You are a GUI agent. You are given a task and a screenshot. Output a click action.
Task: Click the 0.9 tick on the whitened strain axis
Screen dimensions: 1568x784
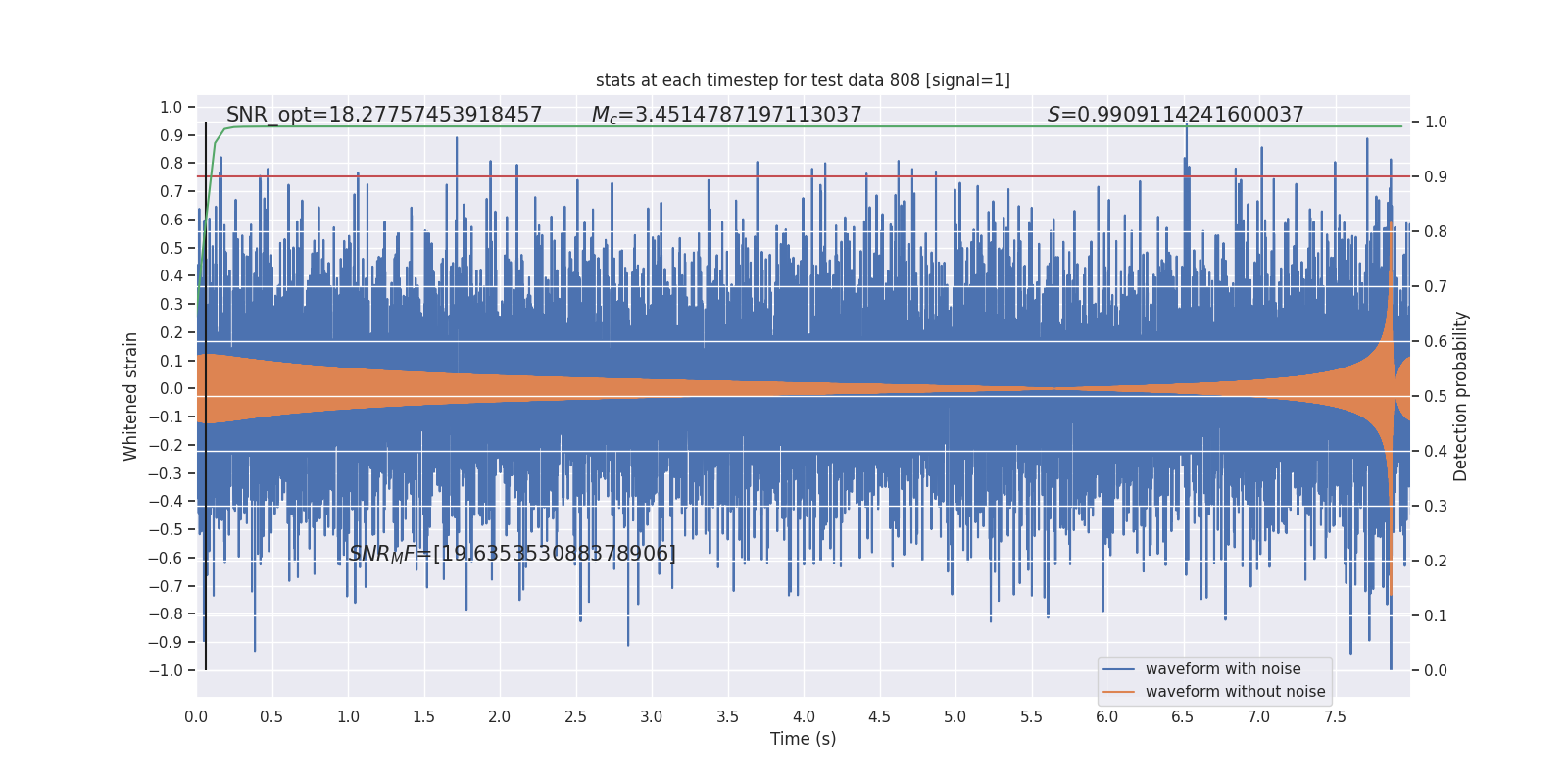click(171, 135)
